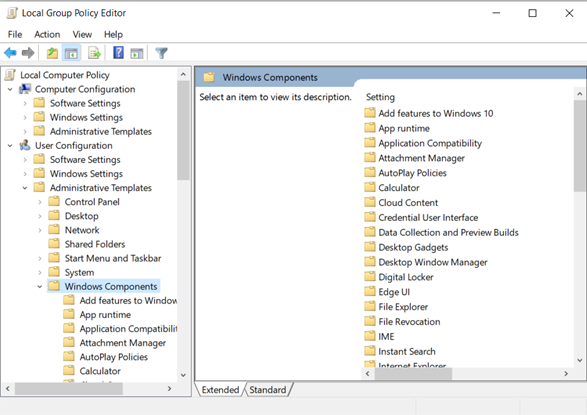Select Desktop Gadgets folder
The height and width of the screenshot is (415, 587).
pos(413,247)
